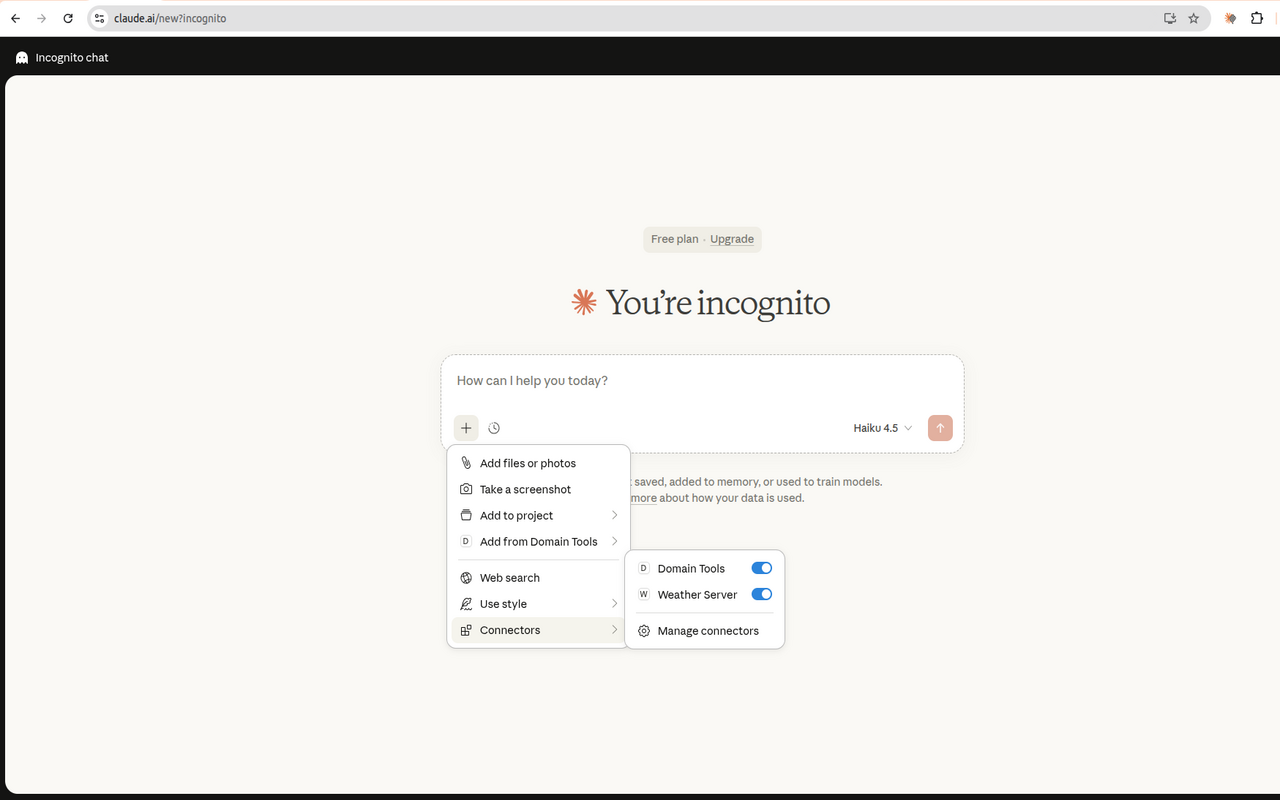The image size is (1280, 800).
Task: Click the "Free plan" text
Action: tap(674, 239)
